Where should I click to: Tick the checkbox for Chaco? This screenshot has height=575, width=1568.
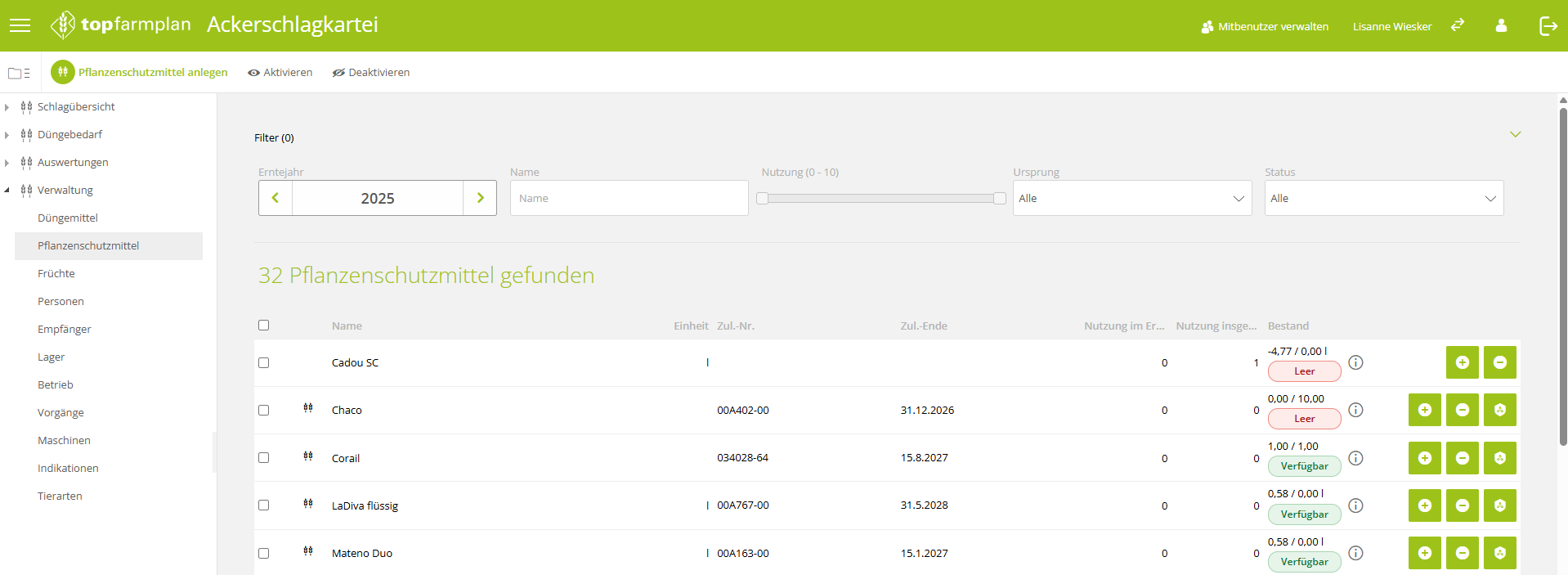pos(263,410)
